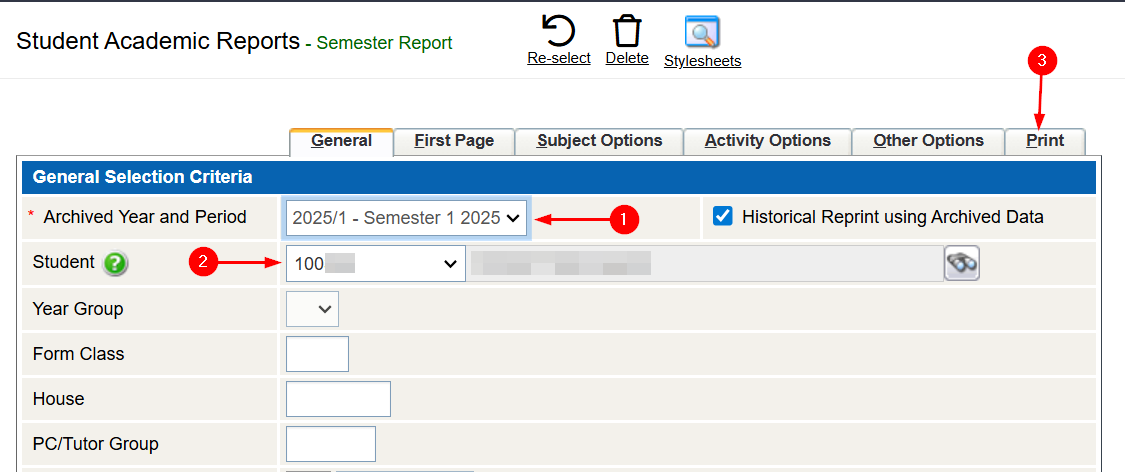
Task: Open the Subject Options tab
Action: pyautogui.click(x=599, y=141)
